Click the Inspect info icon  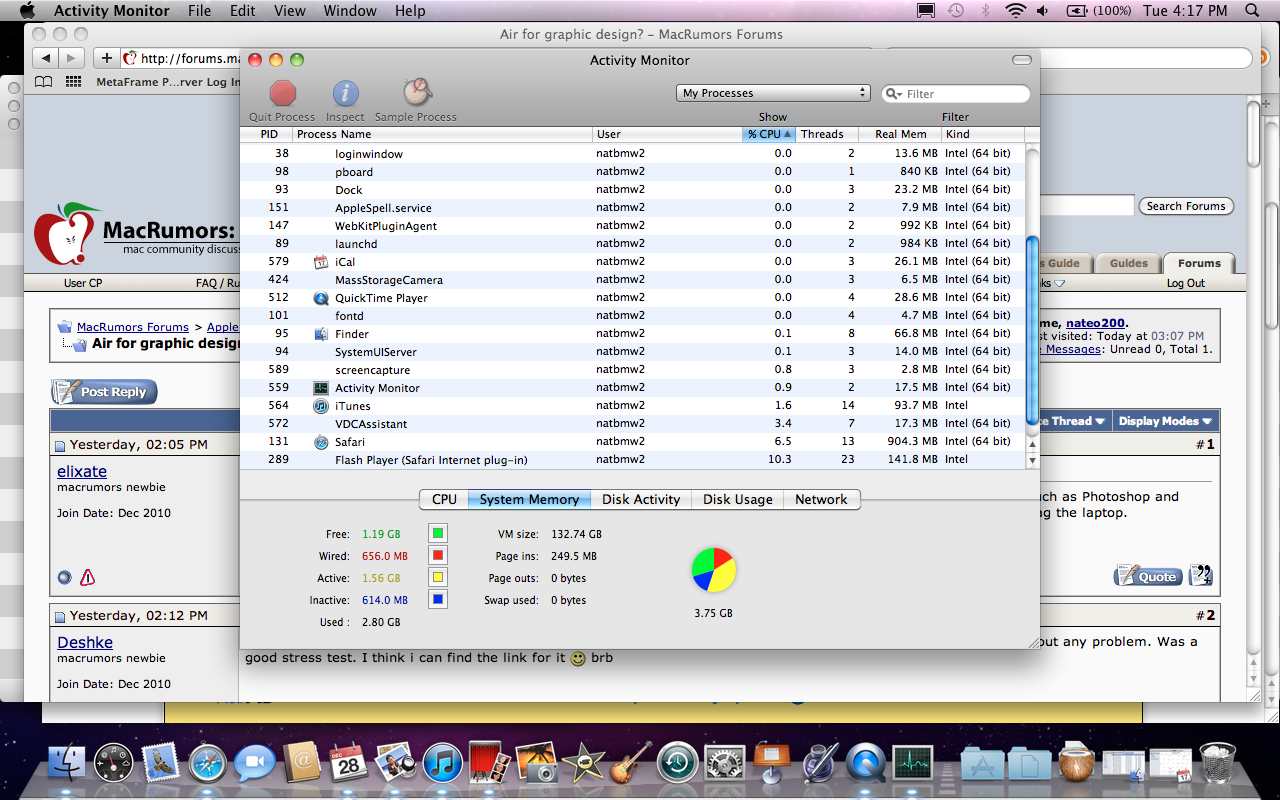(x=345, y=93)
